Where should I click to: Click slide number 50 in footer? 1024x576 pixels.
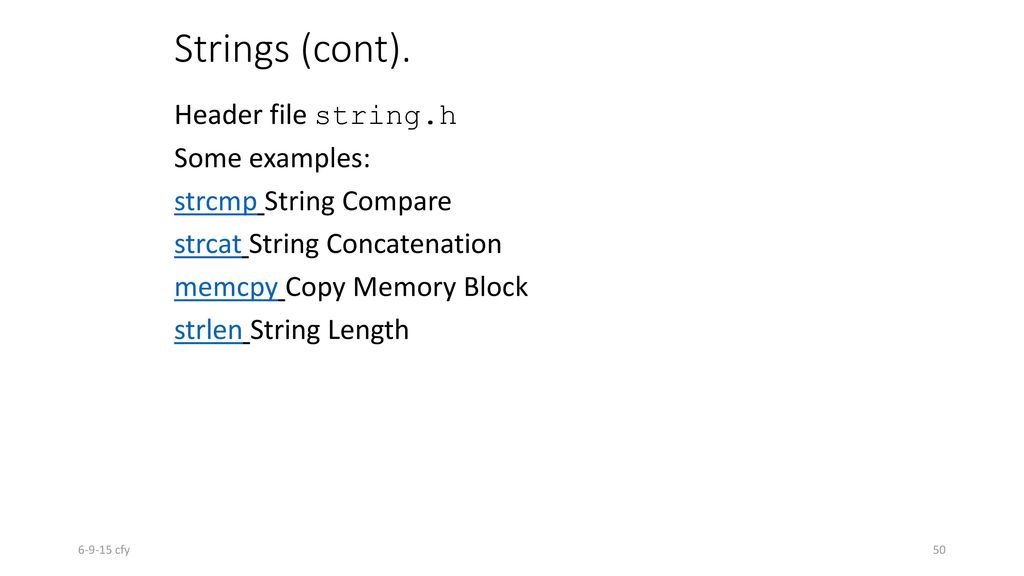939,550
